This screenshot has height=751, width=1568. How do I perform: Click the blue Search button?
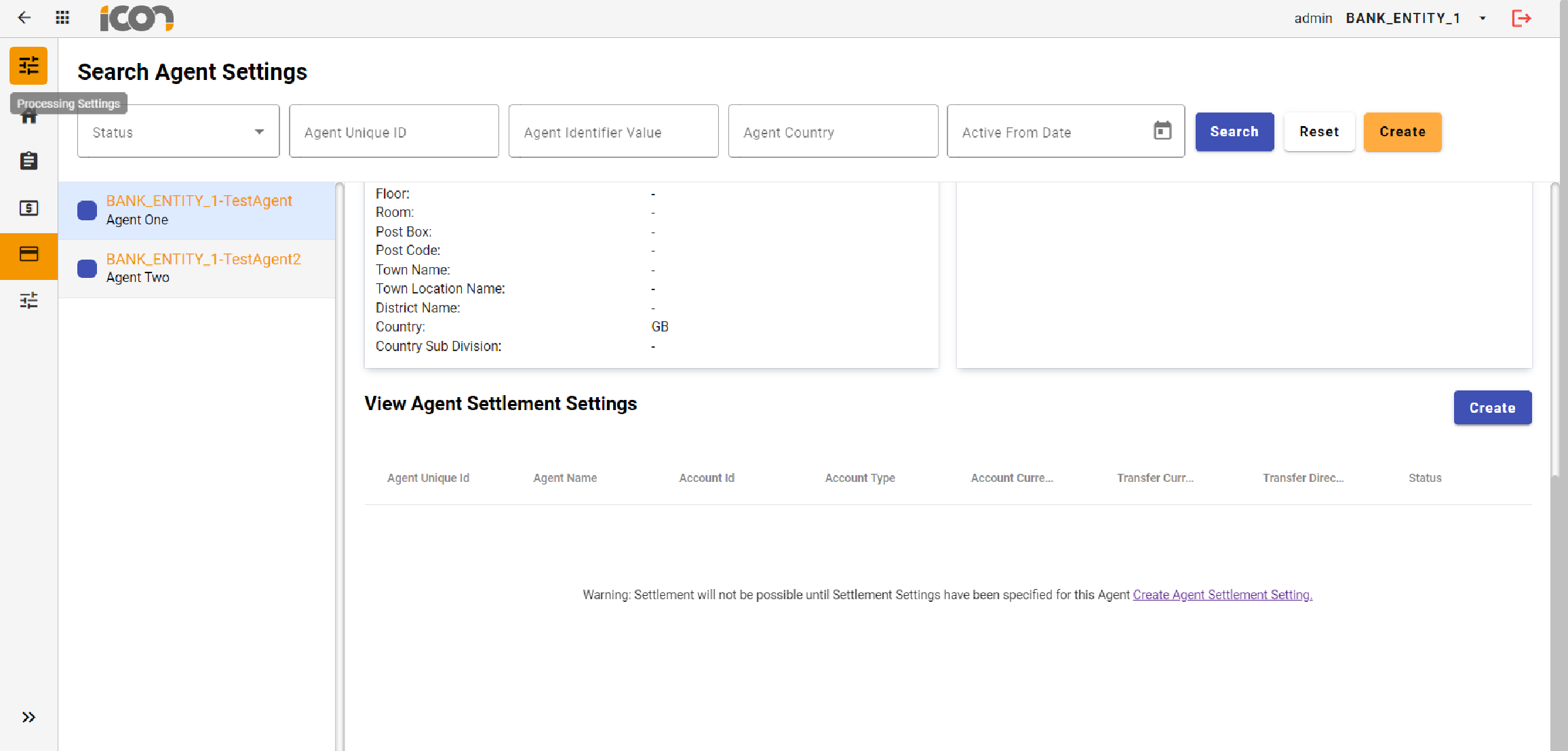pyautogui.click(x=1234, y=131)
